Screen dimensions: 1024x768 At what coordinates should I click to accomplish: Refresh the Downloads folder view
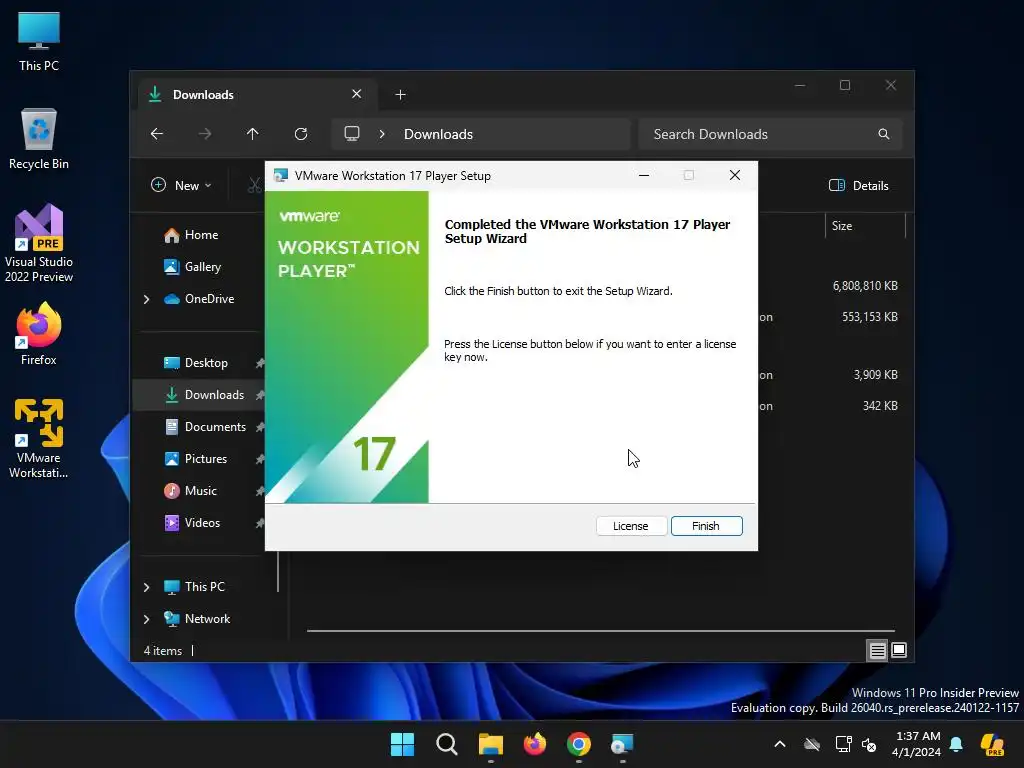(300, 134)
